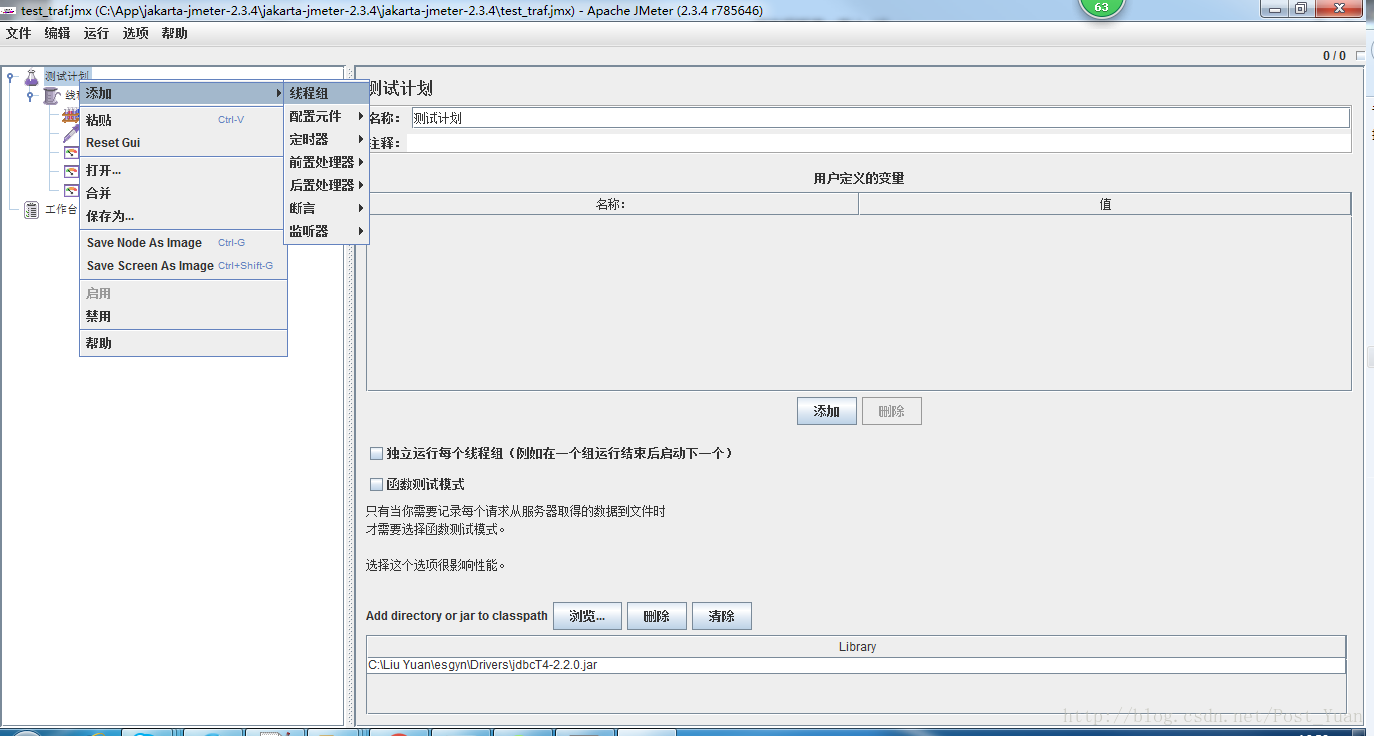The height and width of the screenshot is (736, 1374).
Task: Choose 线程组 from the add submenu
Action: [x=326, y=93]
